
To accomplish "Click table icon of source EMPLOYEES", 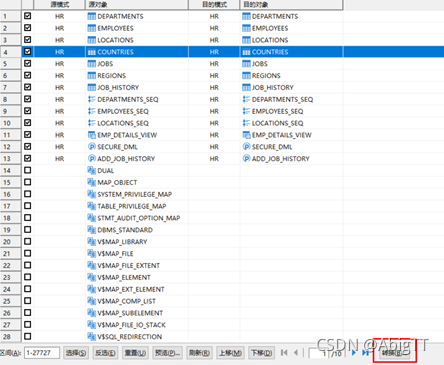I will [91, 28].
